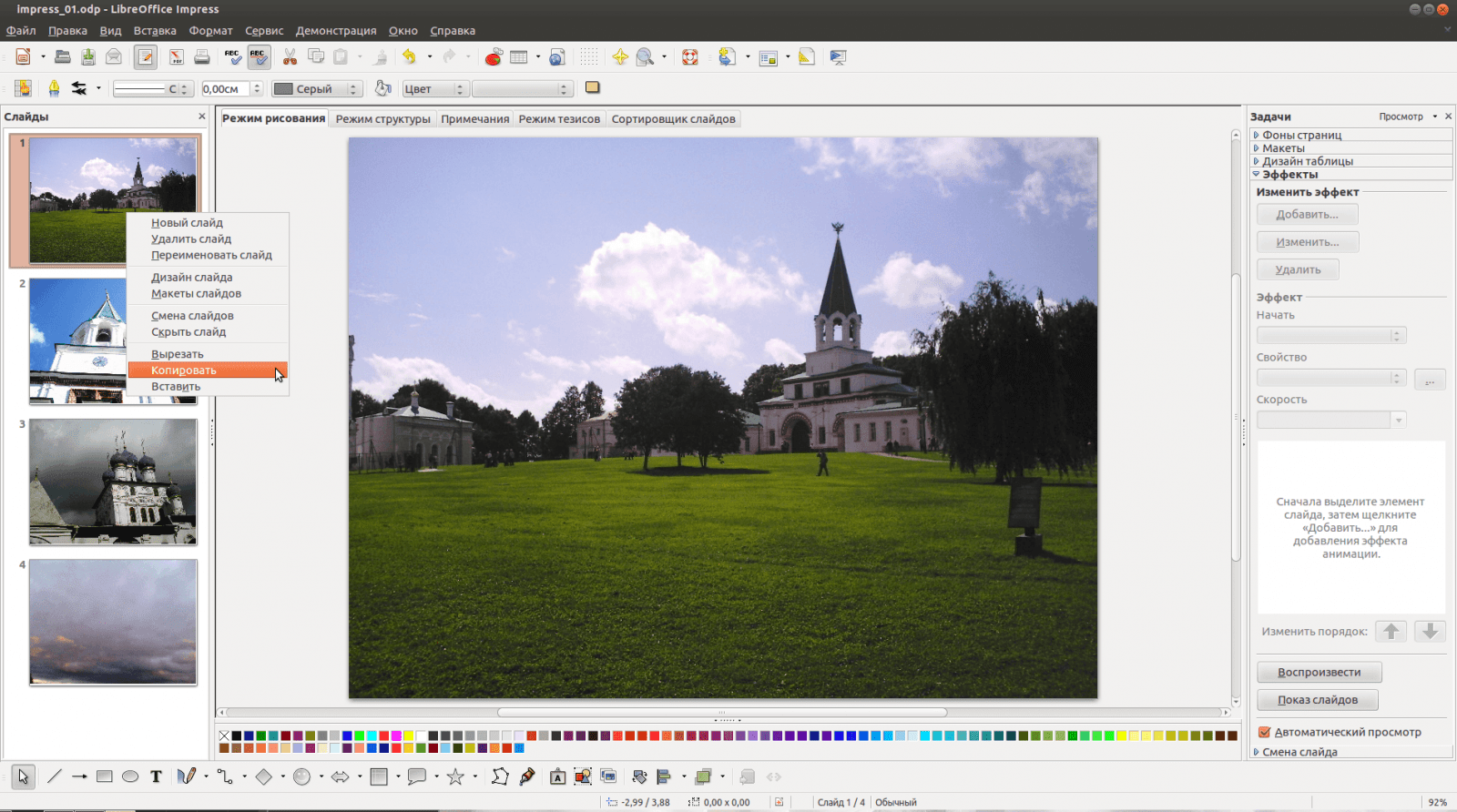This screenshot has height=812, width=1457.
Task: Click the New document icon
Action: (x=24, y=57)
